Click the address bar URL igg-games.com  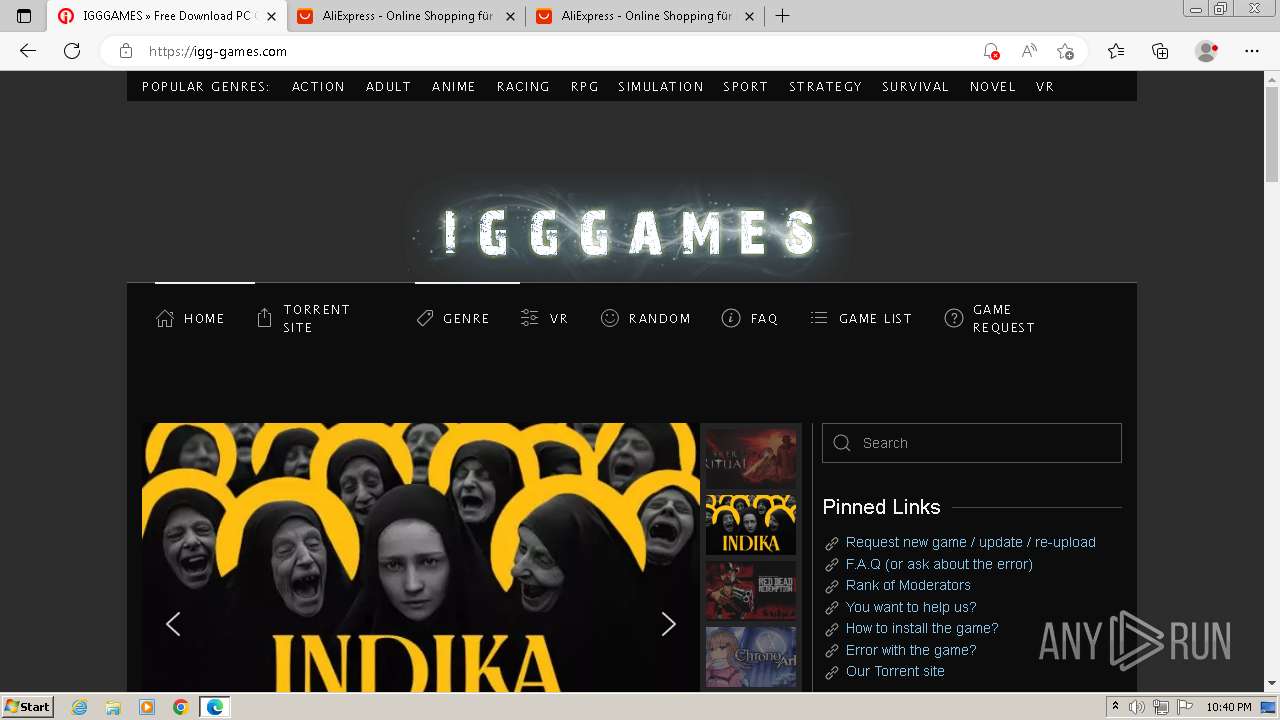click(218, 51)
